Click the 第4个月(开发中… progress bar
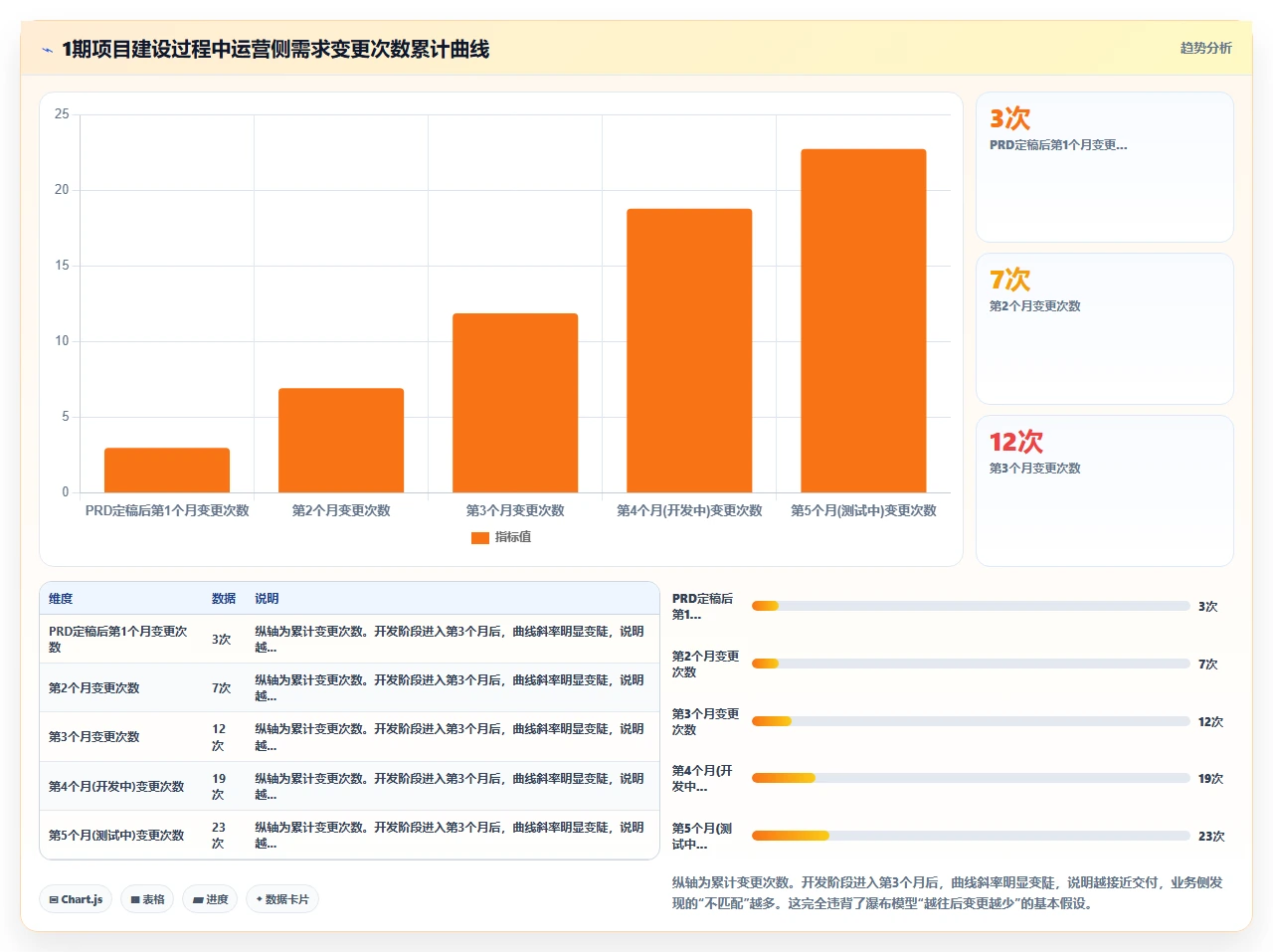Screen dimensions: 1273x952 pos(971,778)
